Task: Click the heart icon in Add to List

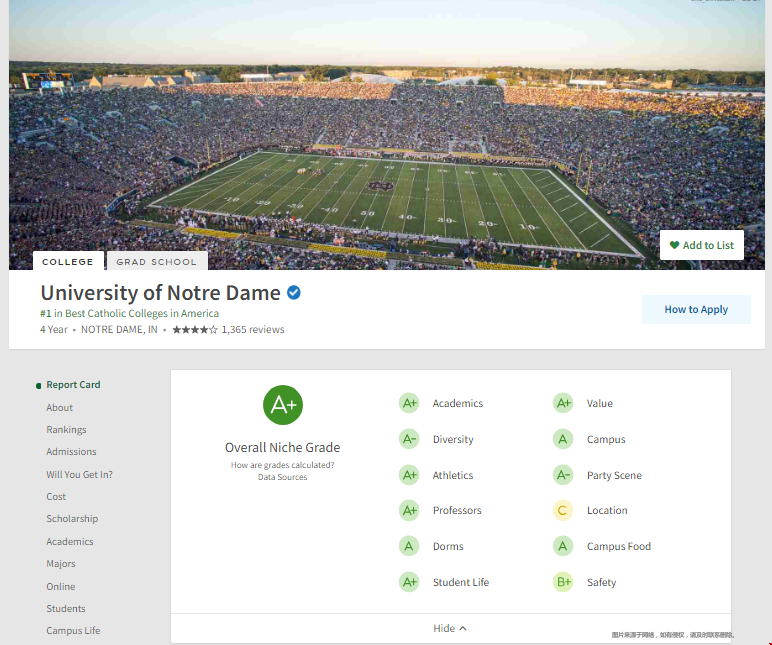Action: click(x=674, y=245)
